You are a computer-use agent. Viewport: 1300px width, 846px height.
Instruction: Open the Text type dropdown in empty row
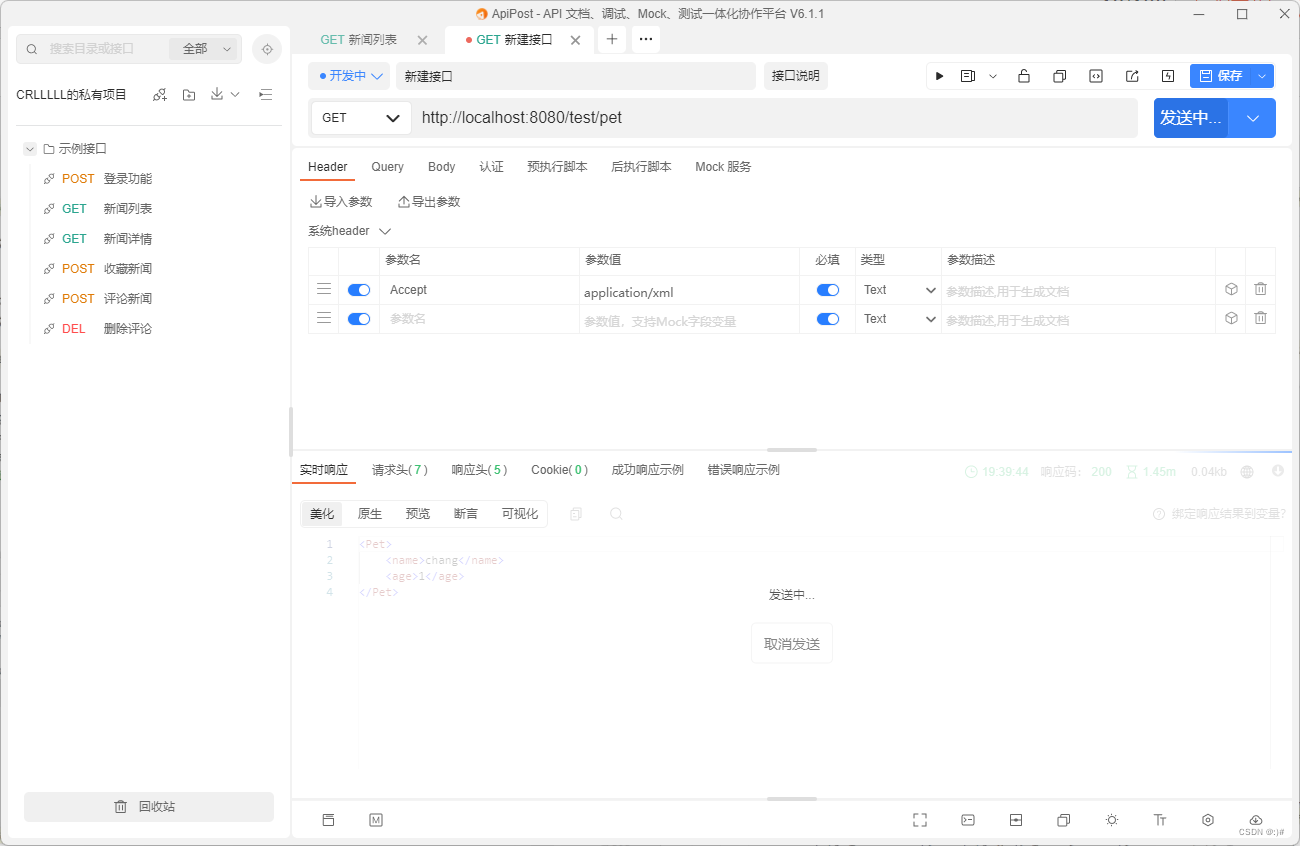coord(898,319)
